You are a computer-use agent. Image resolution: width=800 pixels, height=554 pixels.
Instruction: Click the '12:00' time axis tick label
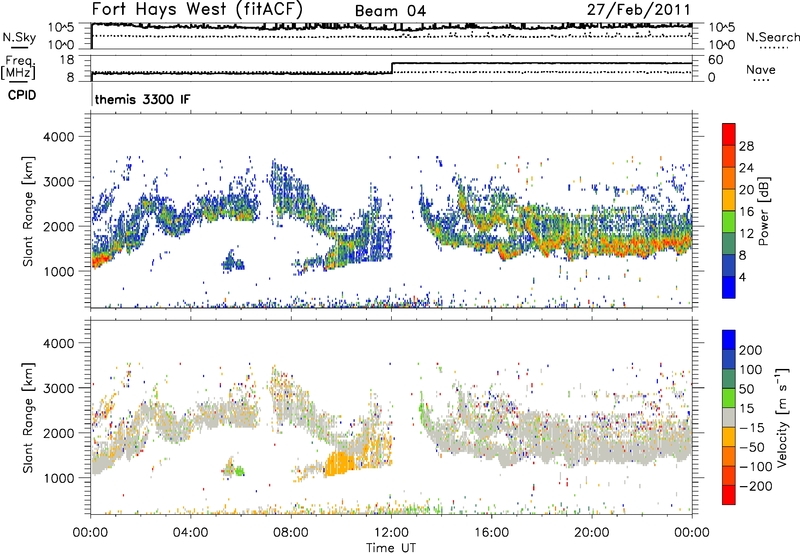pyautogui.click(x=391, y=533)
